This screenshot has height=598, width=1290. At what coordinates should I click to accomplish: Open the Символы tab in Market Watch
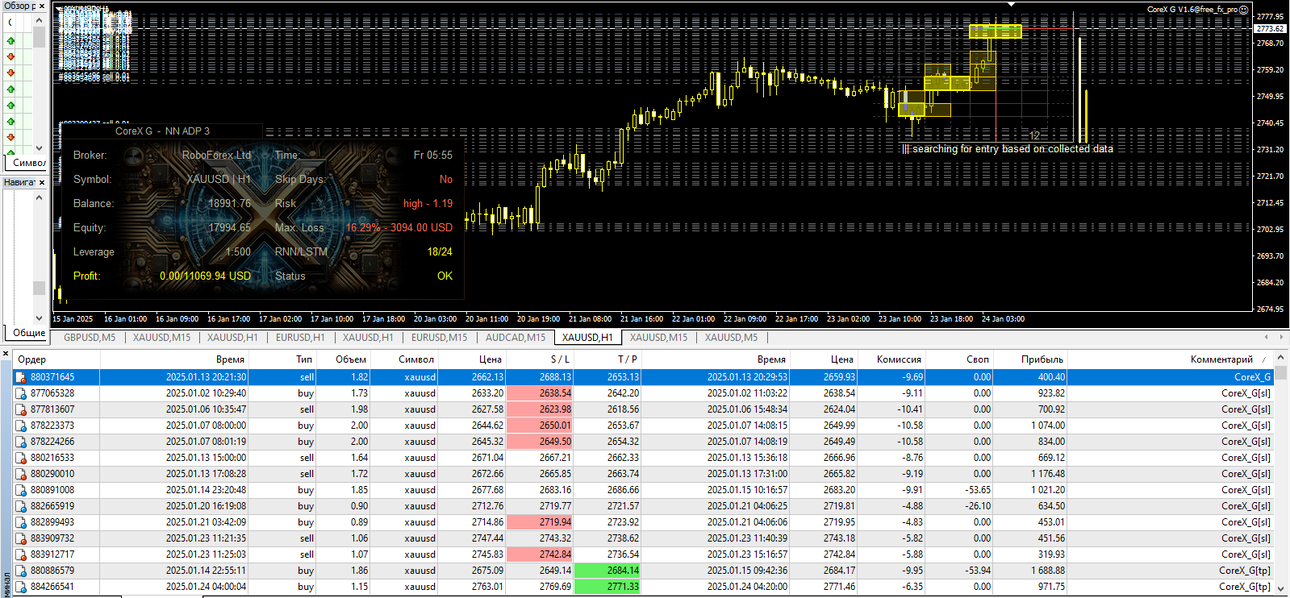(x=26, y=162)
